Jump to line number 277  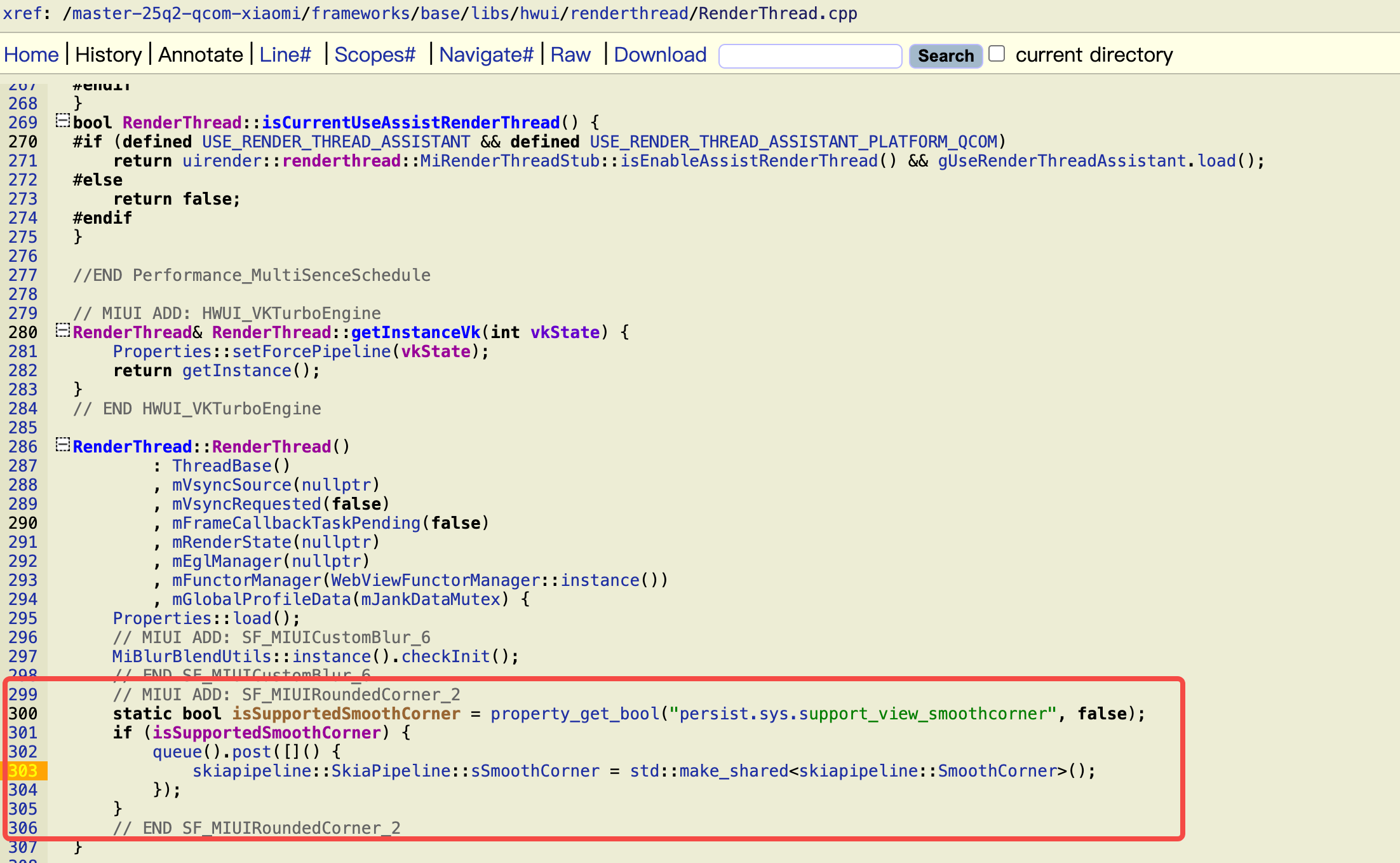pos(23,275)
